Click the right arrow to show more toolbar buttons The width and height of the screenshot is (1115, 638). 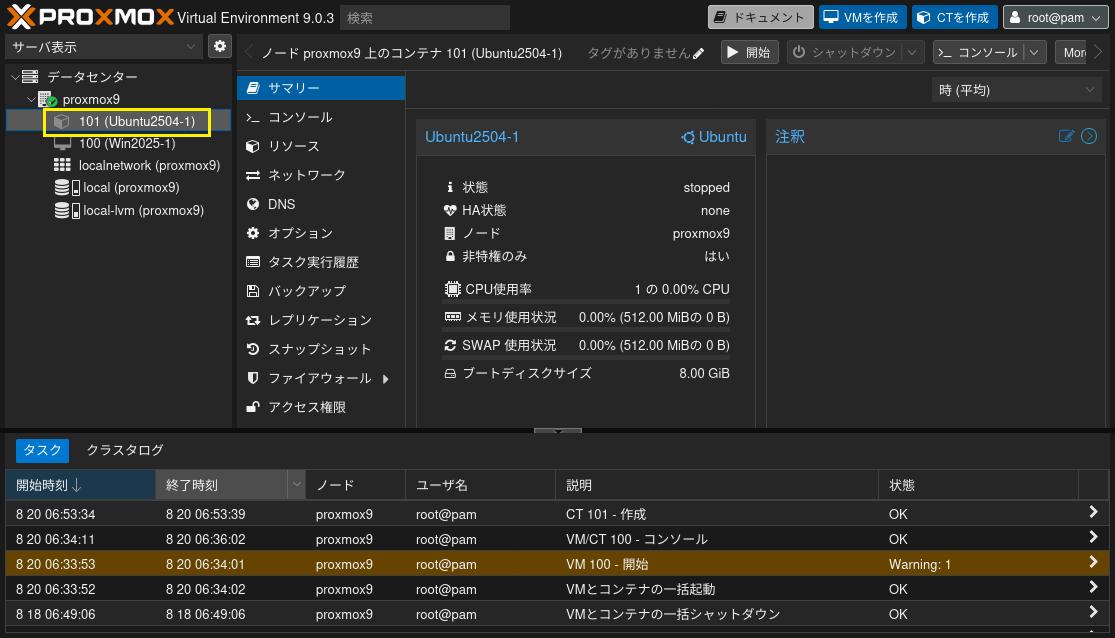pyautogui.click(x=1098, y=53)
